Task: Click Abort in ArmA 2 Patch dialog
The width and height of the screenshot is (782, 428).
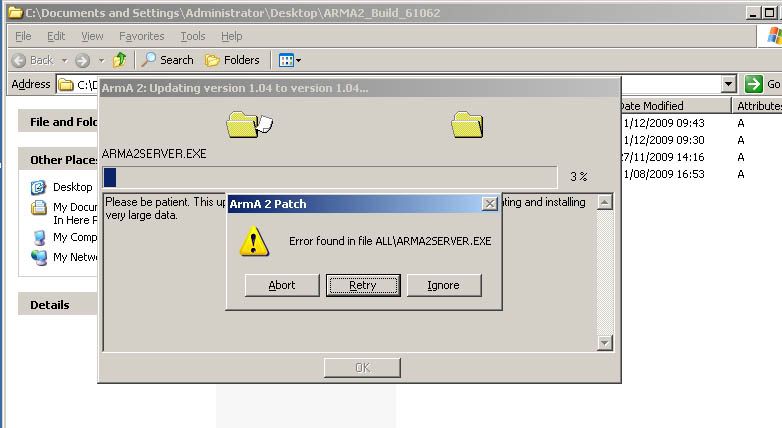Action: pos(282,285)
